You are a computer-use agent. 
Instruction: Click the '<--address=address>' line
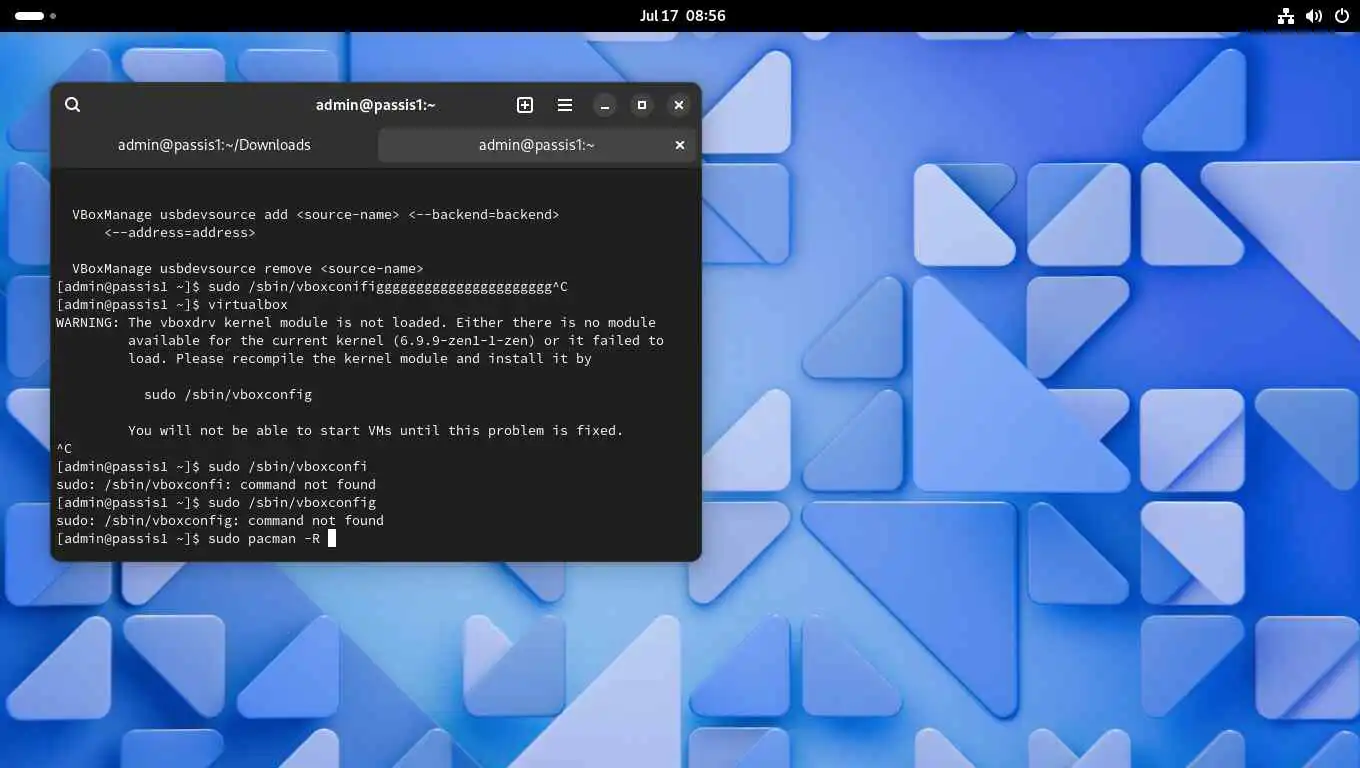pos(180,233)
